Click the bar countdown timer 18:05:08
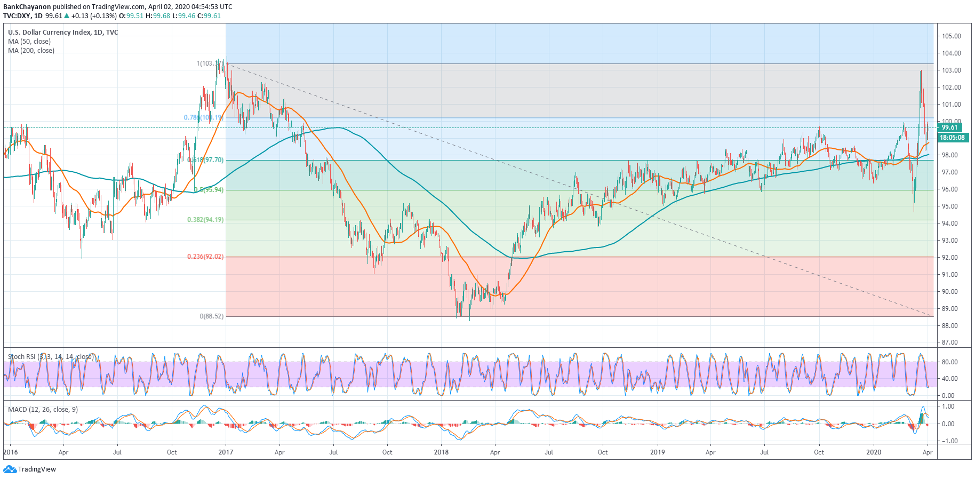This screenshot has width=974, height=477. point(950,137)
